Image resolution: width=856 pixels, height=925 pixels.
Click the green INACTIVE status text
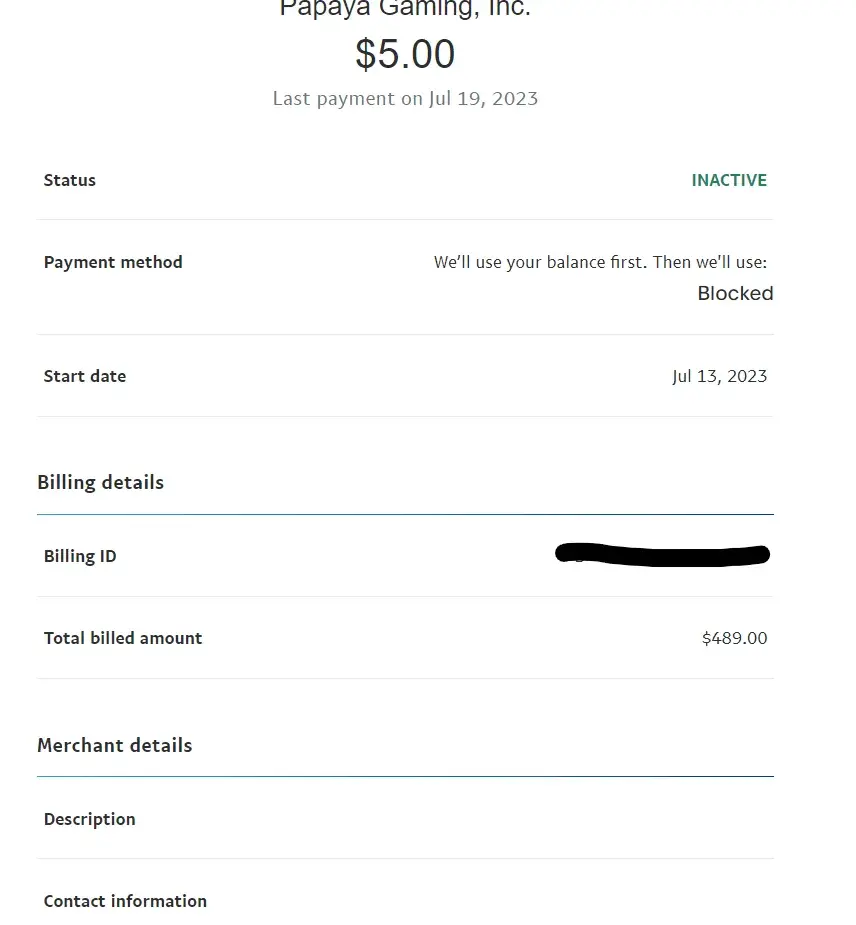(729, 181)
